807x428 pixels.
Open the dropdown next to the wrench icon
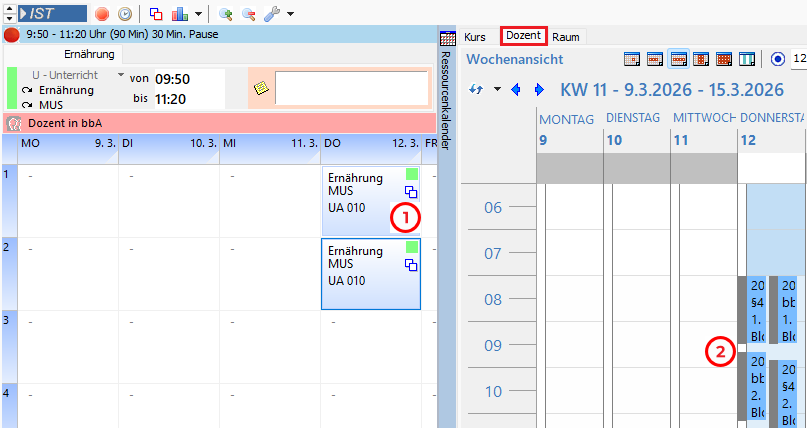[x=290, y=14]
